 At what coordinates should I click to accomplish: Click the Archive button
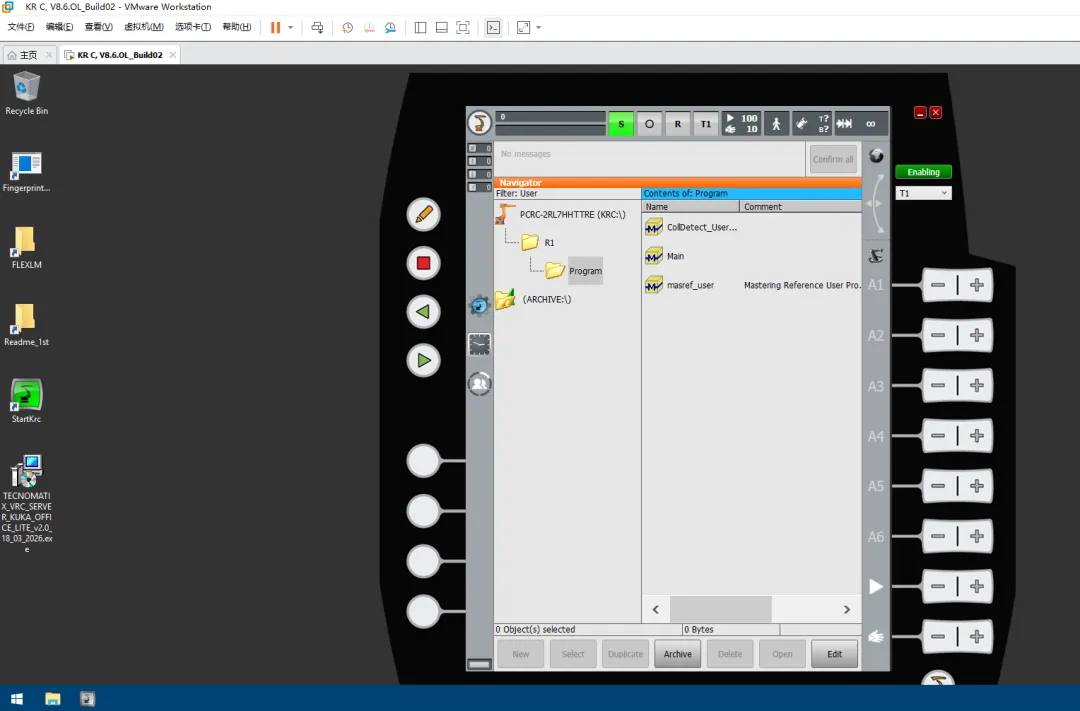(x=678, y=654)
